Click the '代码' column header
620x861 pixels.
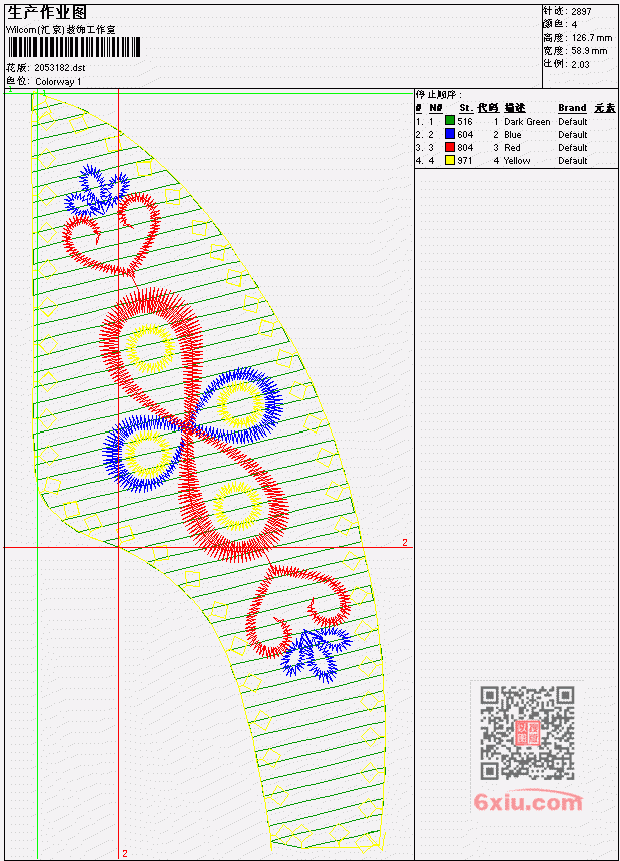488,108
